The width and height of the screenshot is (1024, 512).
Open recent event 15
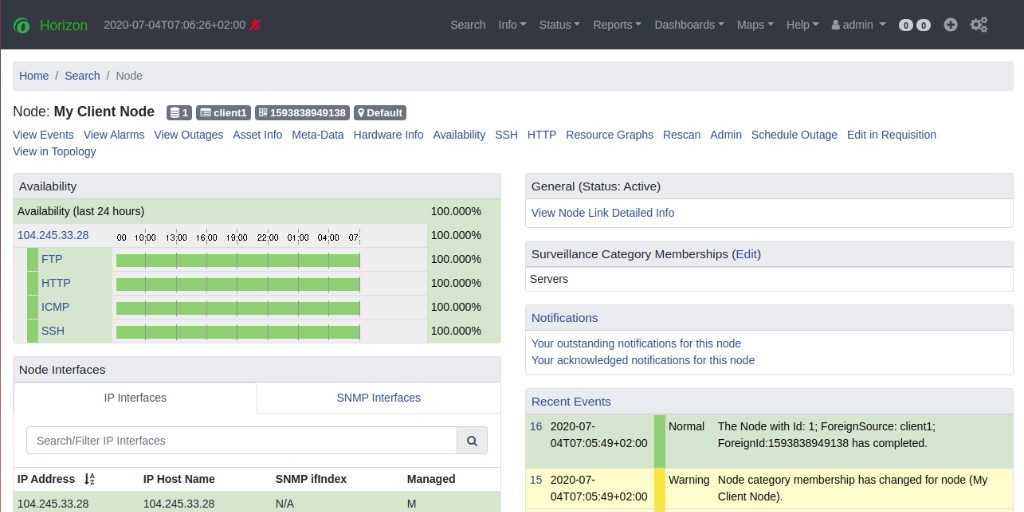(536, 480)
